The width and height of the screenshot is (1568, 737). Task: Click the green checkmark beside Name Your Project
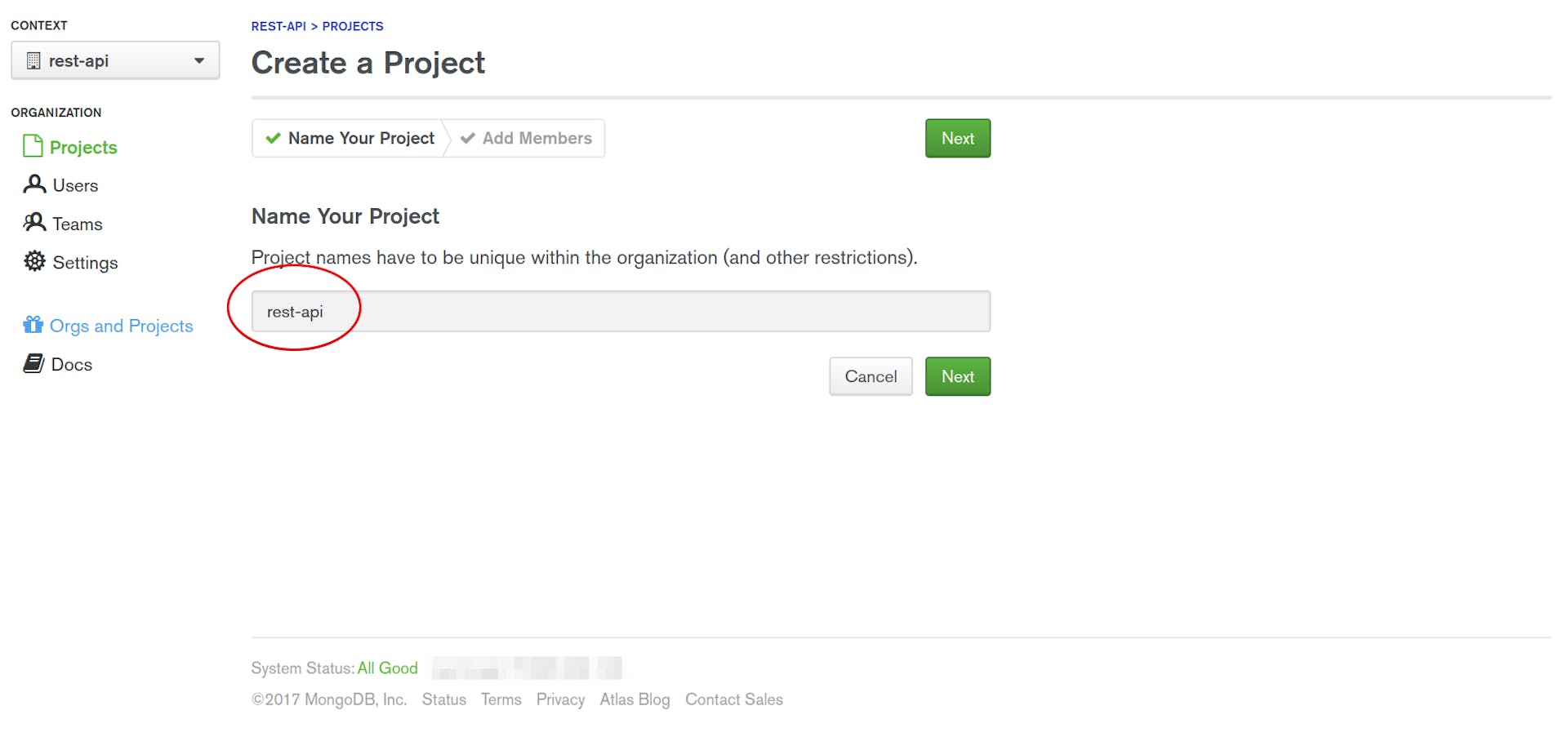click(x=273, y=138)
